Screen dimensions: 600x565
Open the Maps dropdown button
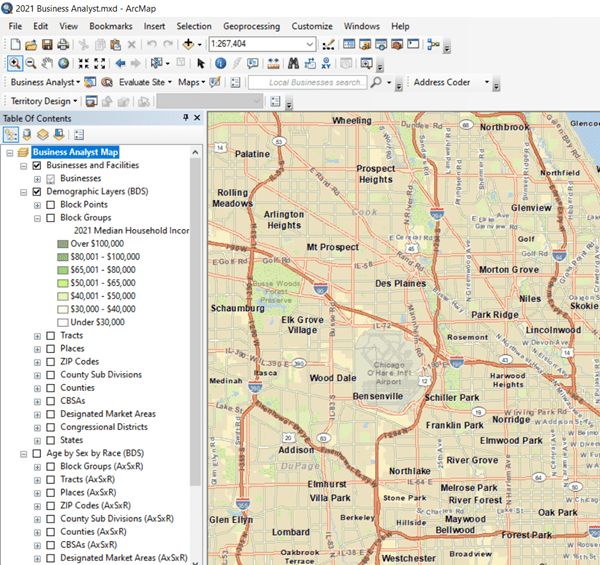(191, 82)
